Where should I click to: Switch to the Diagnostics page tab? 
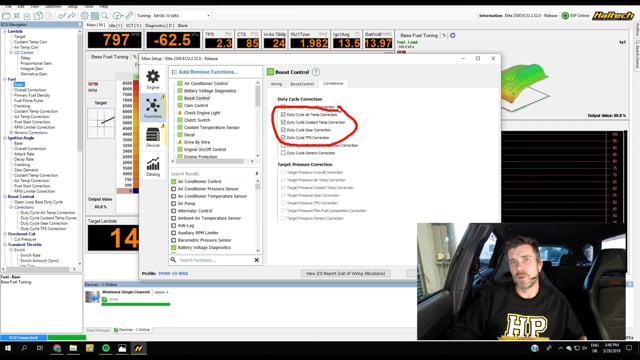click(159, 25)
